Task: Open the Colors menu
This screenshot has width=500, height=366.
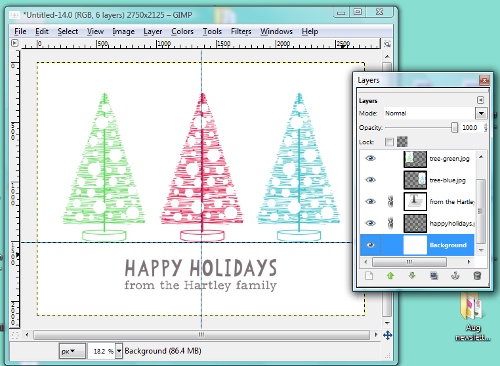Action: [182, 31]
